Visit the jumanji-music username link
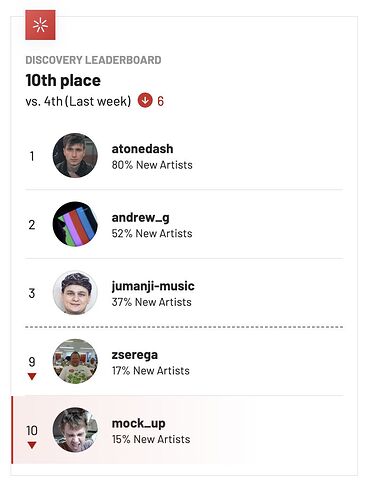Screen dimensions: 373x499 (153, 286)
